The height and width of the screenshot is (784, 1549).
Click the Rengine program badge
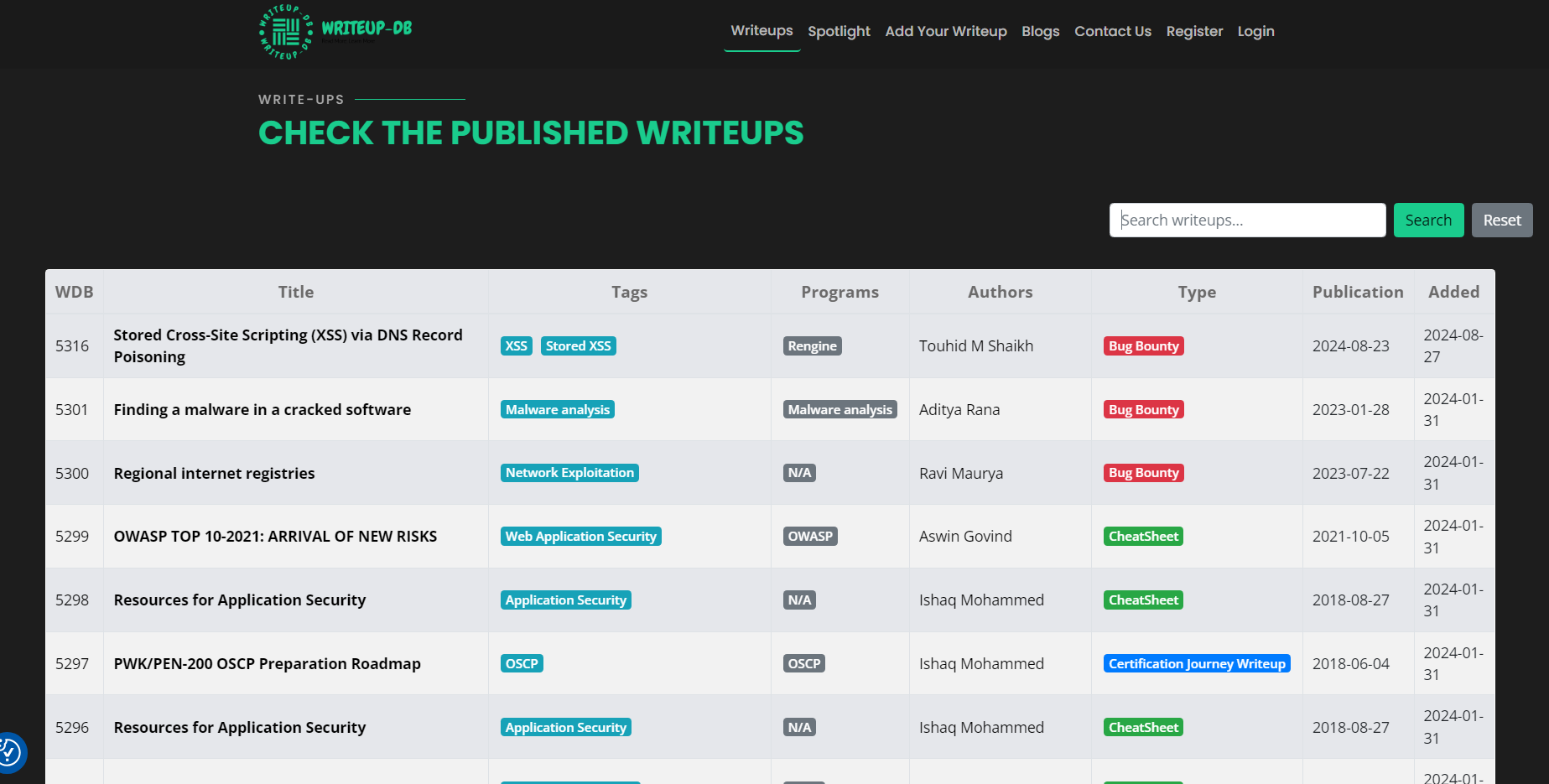[812, 345]
